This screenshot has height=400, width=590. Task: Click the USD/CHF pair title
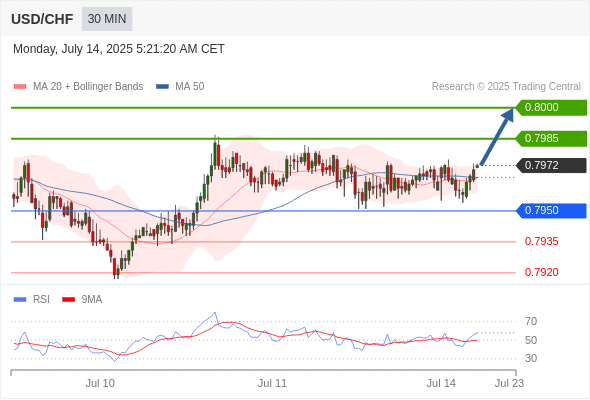tap(42, 19)
